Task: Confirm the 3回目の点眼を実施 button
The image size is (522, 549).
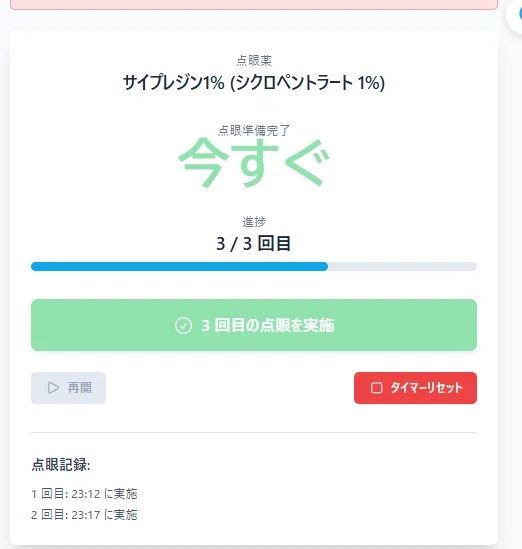Action: pyautogui.click(x=254, y=325)
